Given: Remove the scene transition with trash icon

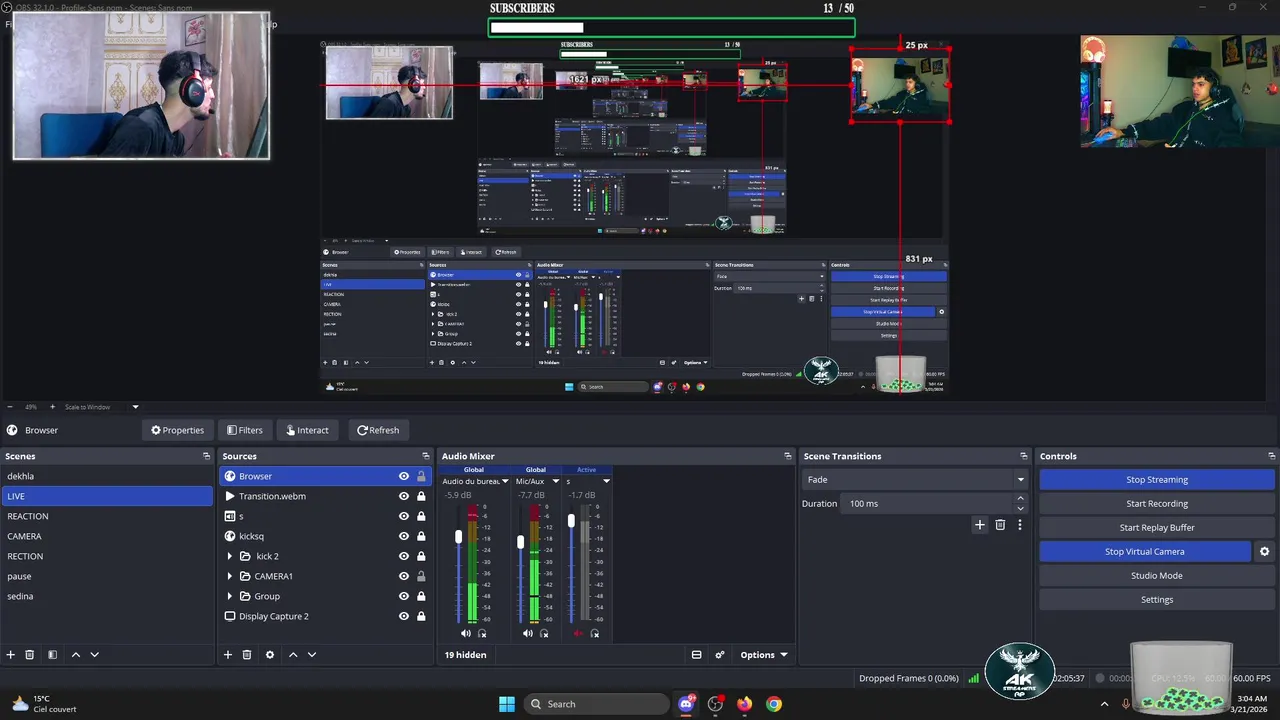Looking at the screenshot, I should click(1000, 524).
